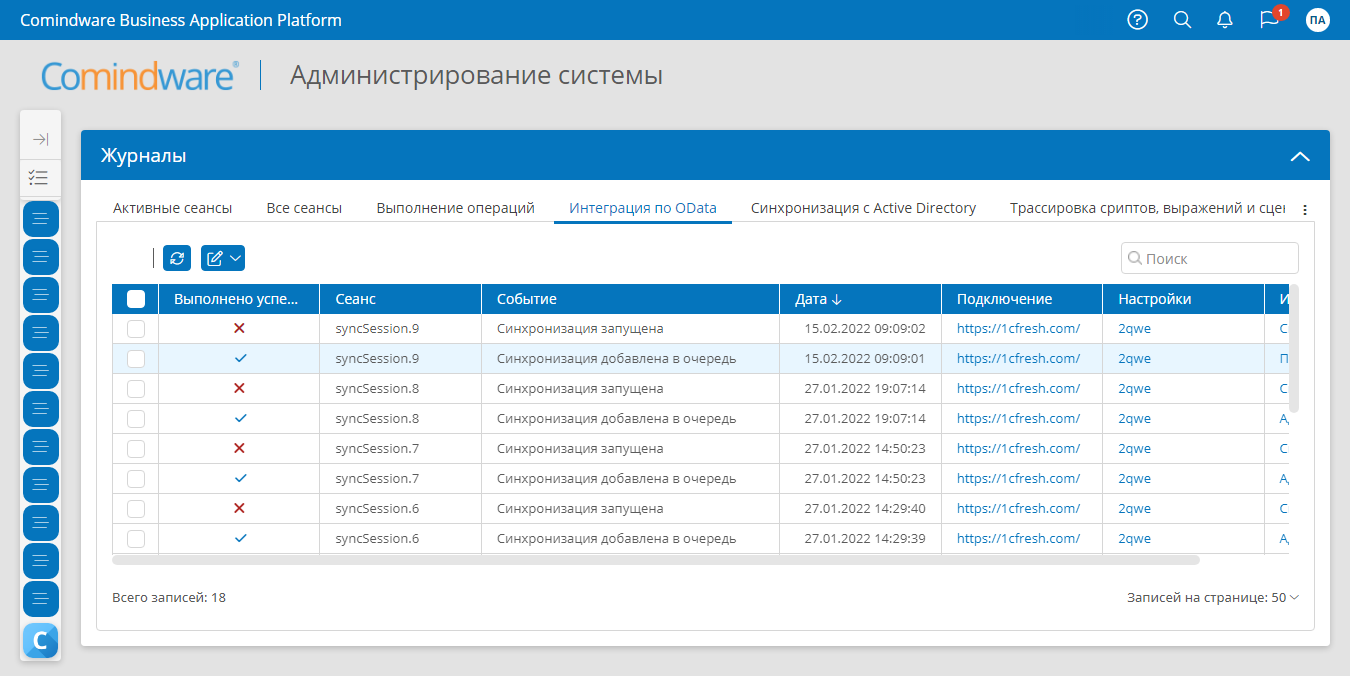Click the Comindware C icon in sidebar

tap(40, 640)
